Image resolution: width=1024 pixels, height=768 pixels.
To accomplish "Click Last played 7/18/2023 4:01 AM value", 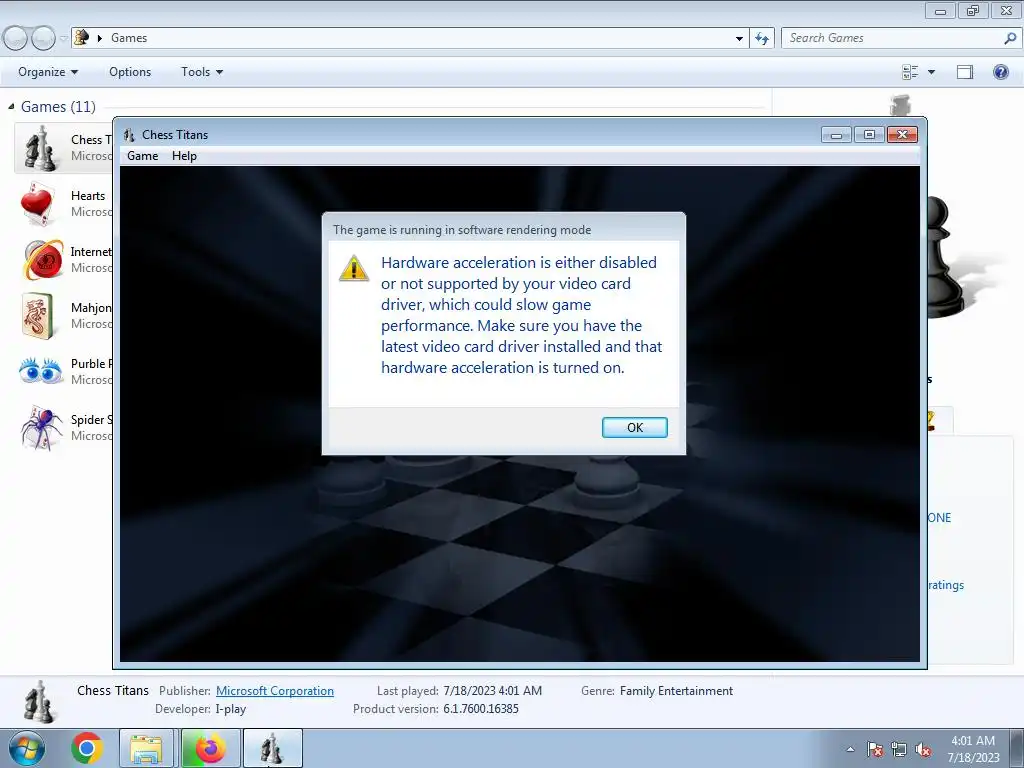I will coord(492,691).
